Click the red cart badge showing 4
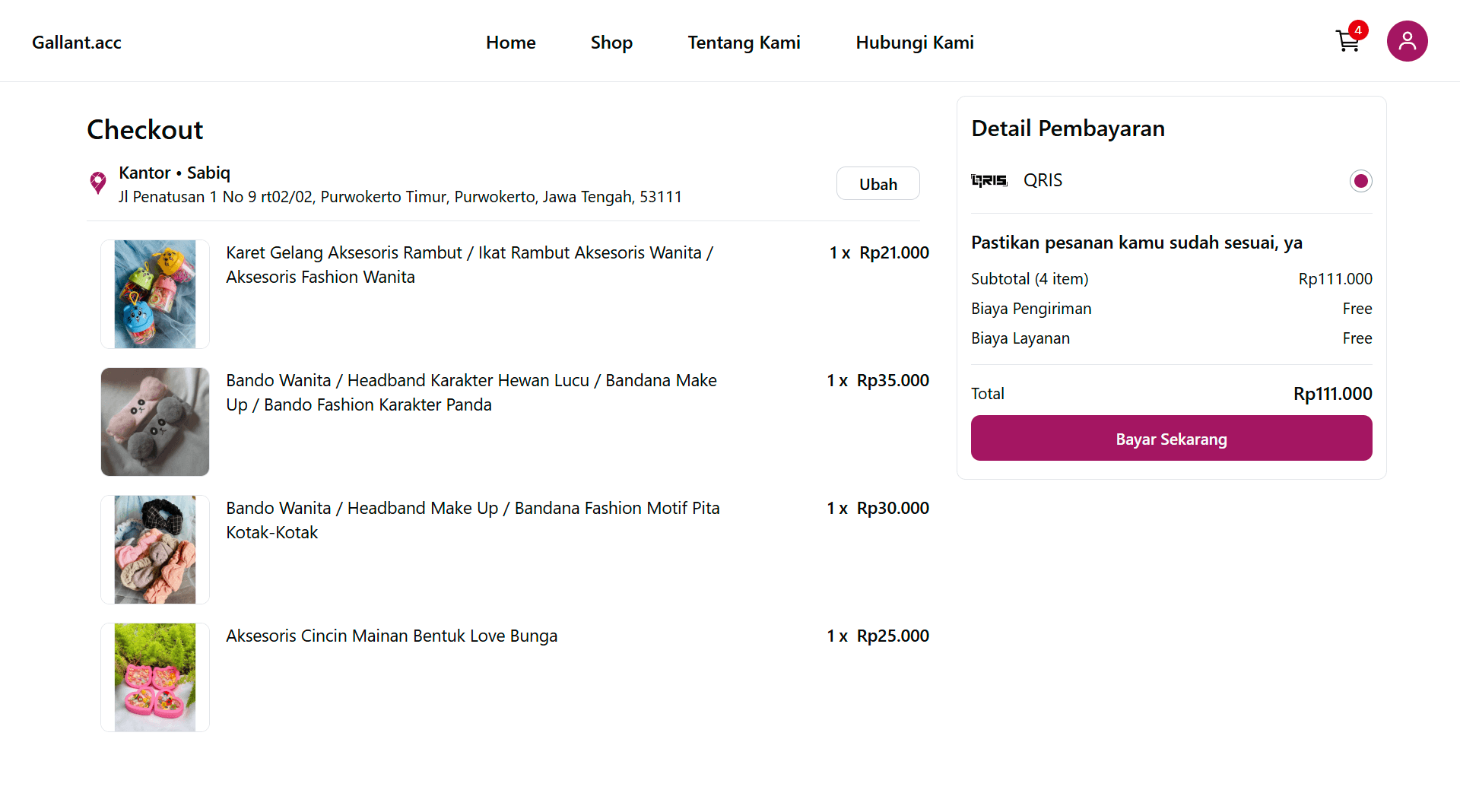This screenshot has height=812, width=1460. coord(1358,30)
